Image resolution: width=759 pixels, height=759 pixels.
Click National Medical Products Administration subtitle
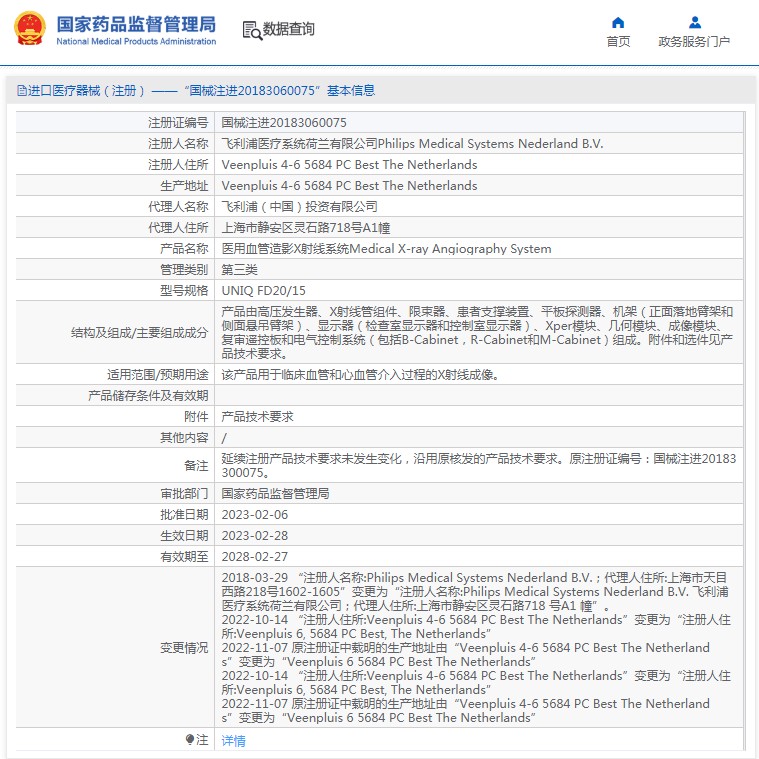point(136,42)
